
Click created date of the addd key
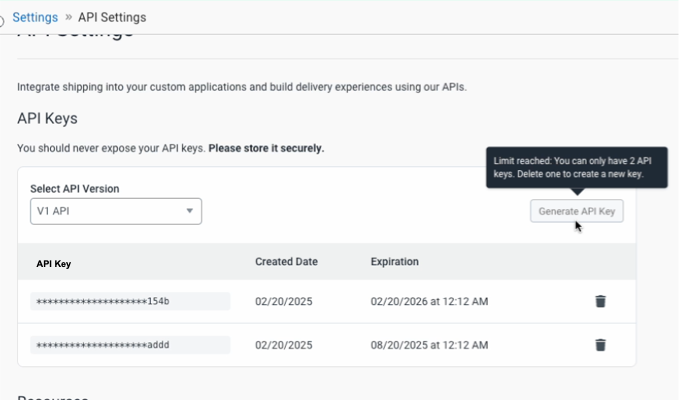(x=284, y=345)
